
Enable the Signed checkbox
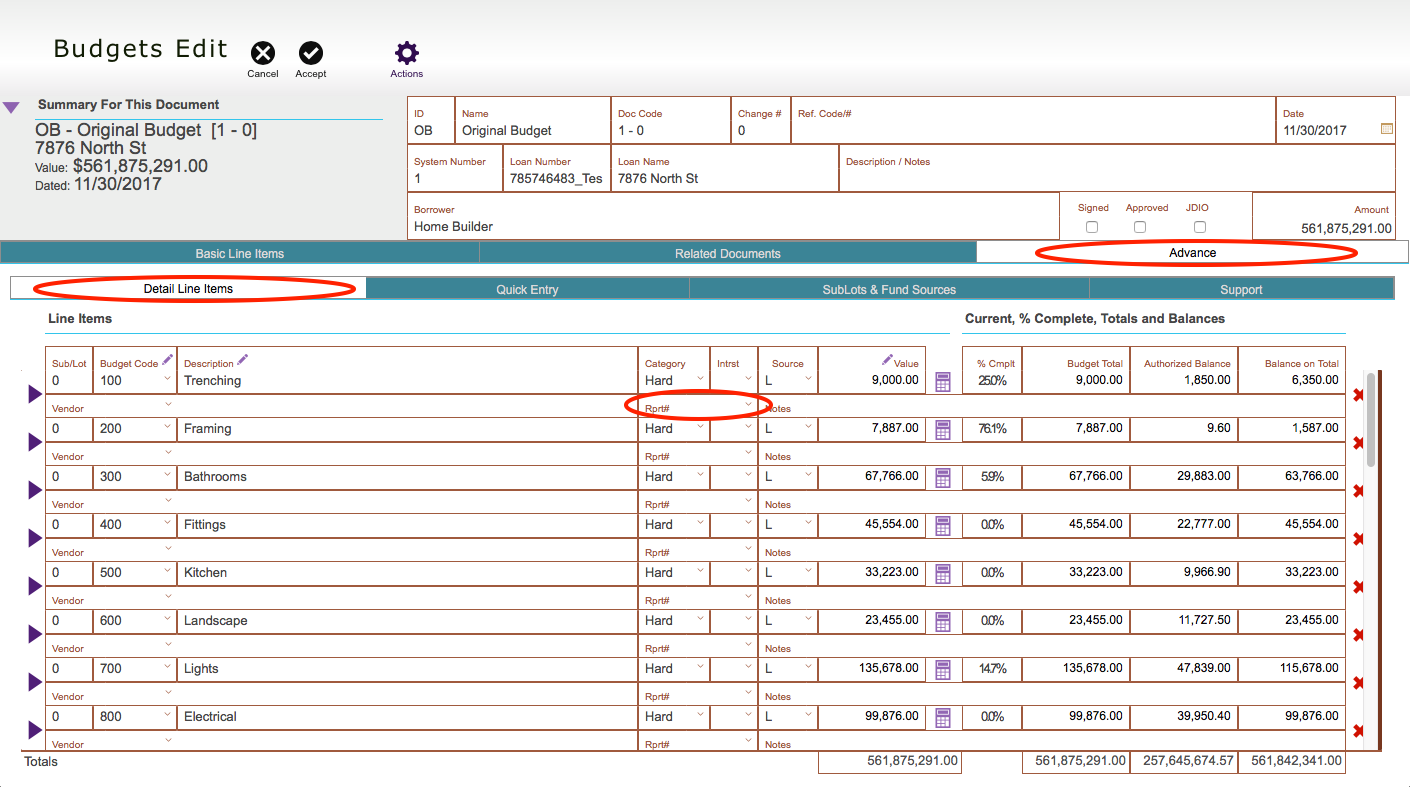coord(1091,227)
